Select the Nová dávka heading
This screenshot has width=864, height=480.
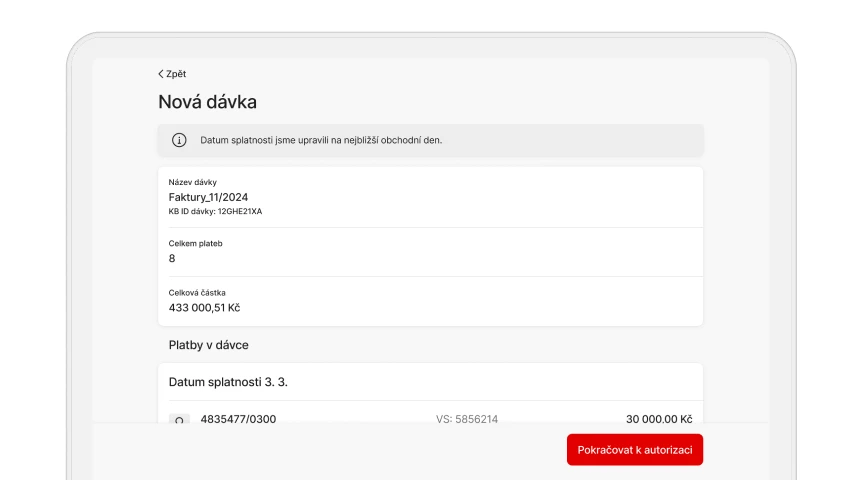207,102
